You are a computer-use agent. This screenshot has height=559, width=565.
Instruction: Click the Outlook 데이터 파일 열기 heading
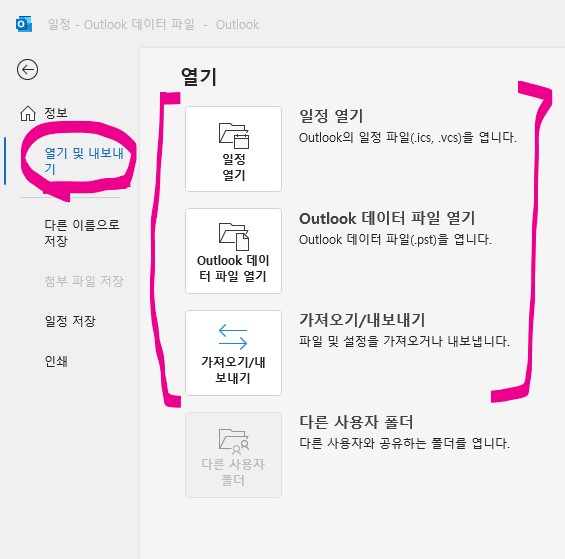coord(387,218)
